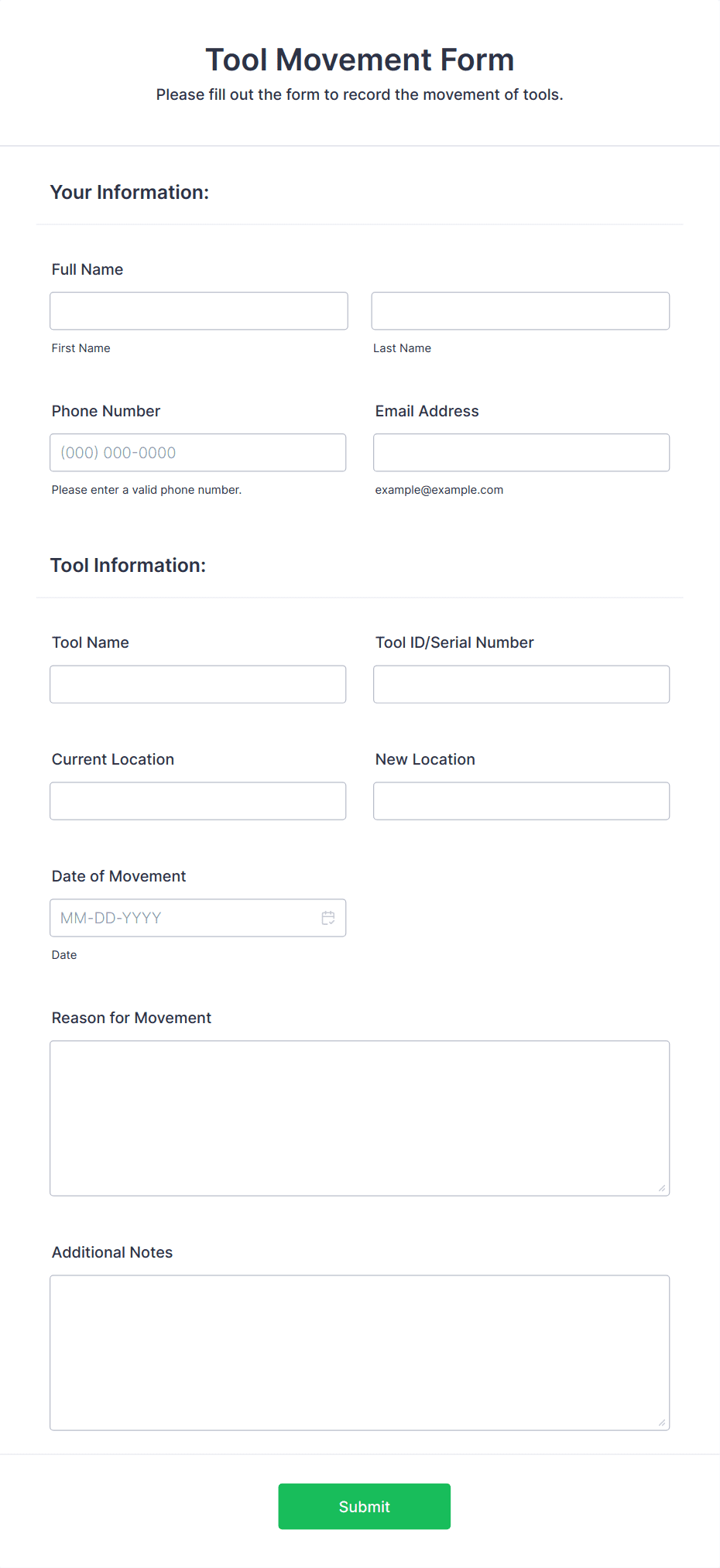Focus the Last Name text box
This screenshot has height=1568, width=720.
coord(520,311)
